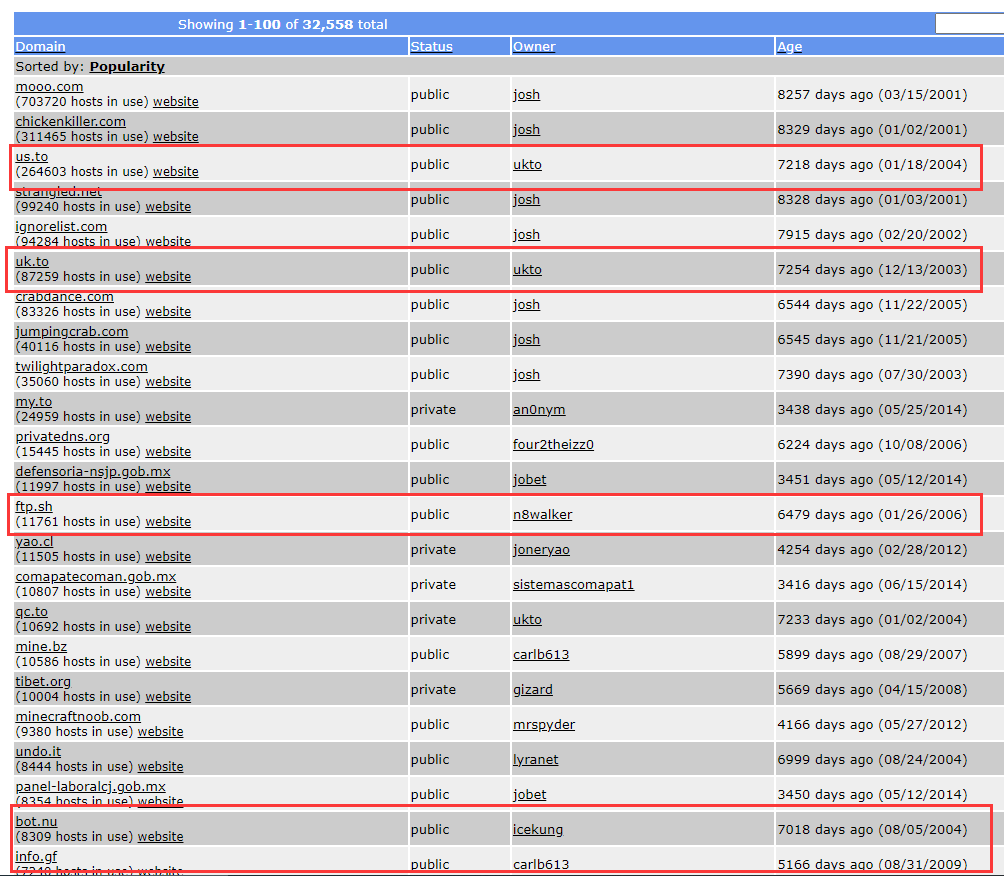Click the twilightparadox.com domain link
Viewport: 1004px width, 876px height.
[81, 367]
